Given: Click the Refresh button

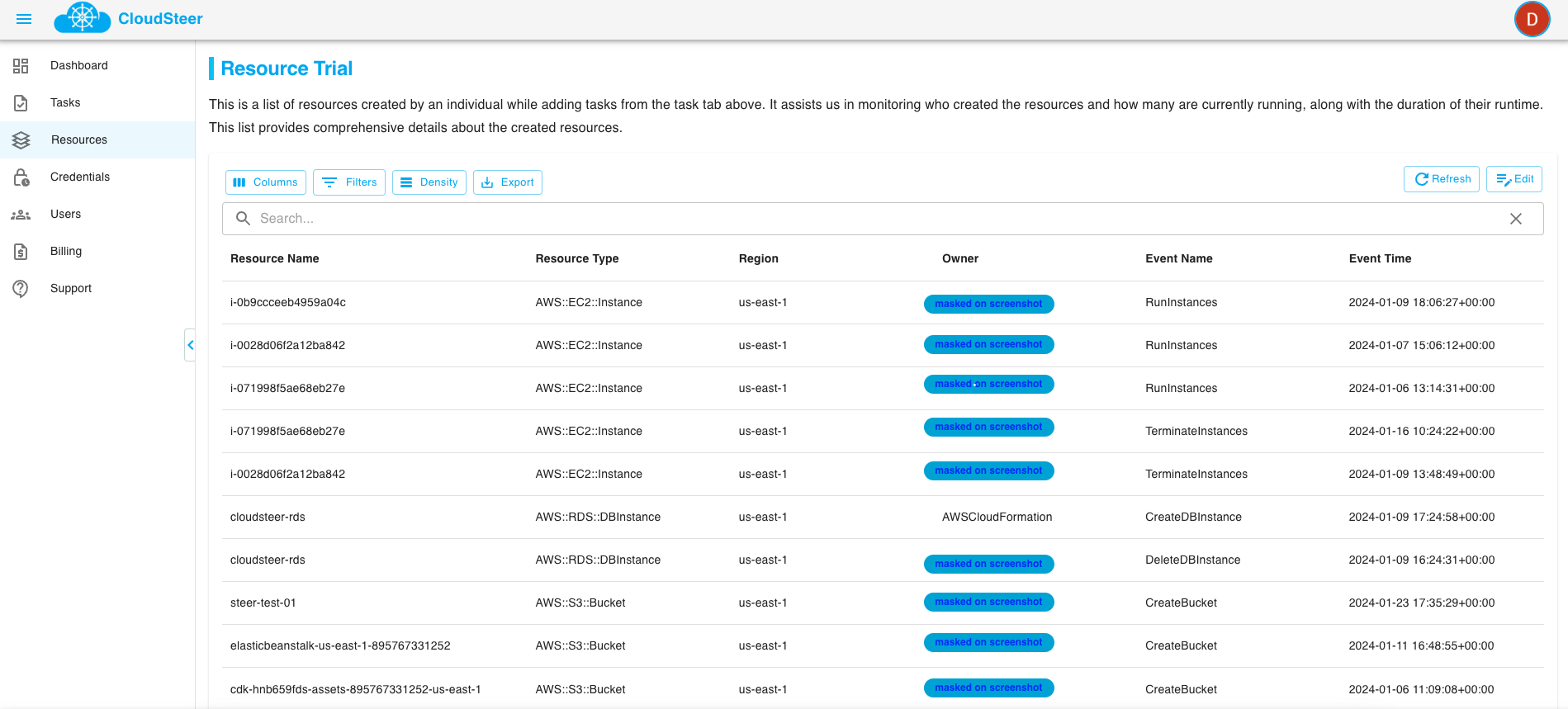Looking at the screenshot, I should click(1442, 179).
